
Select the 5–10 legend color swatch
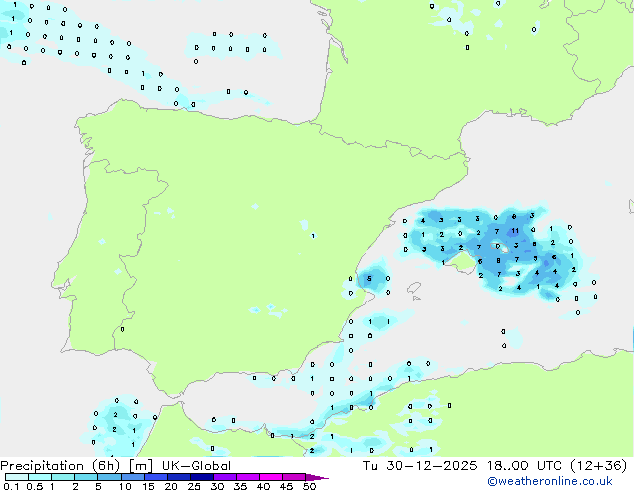click(x=109, y=477)
